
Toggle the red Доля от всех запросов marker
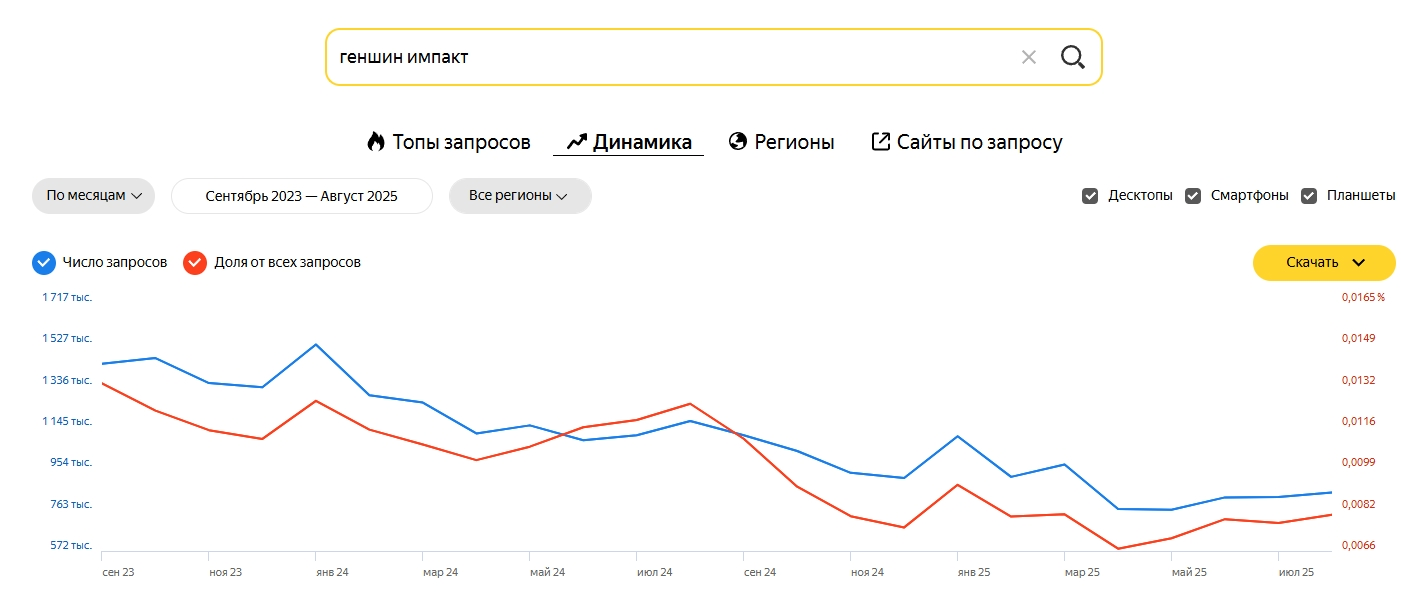click(194, 263)
